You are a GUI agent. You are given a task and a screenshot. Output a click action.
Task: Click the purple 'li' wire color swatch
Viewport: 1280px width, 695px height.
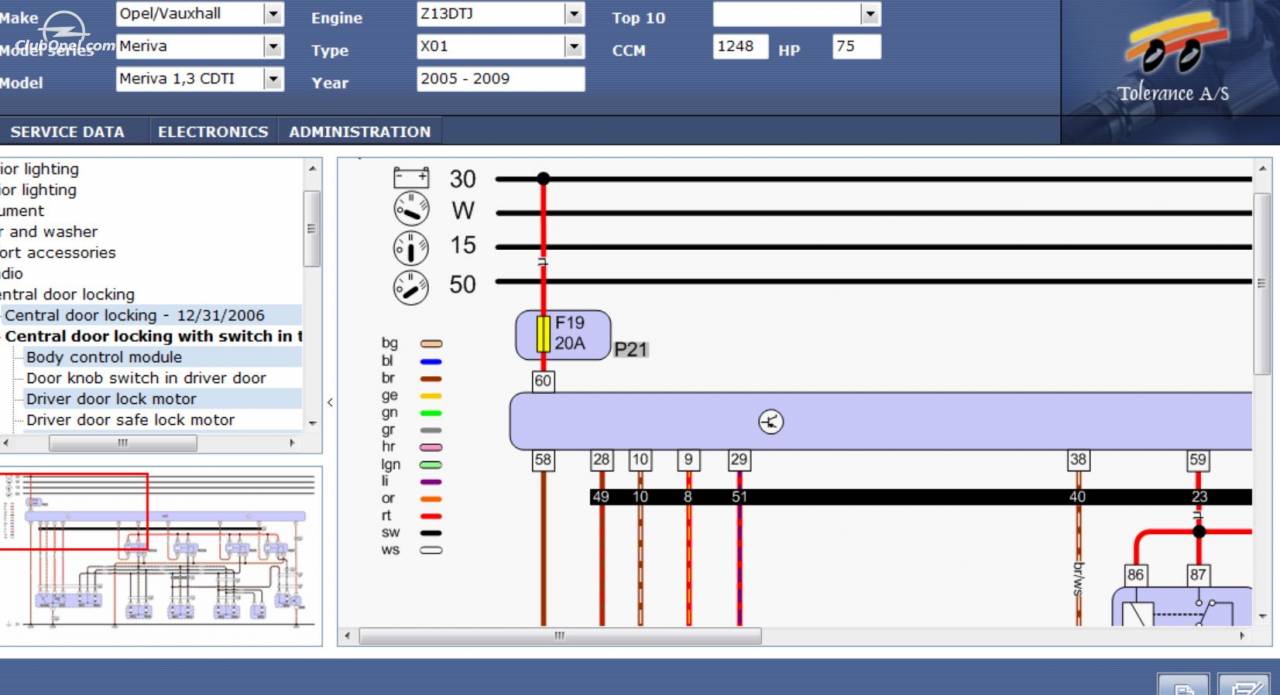click(431, 482)
